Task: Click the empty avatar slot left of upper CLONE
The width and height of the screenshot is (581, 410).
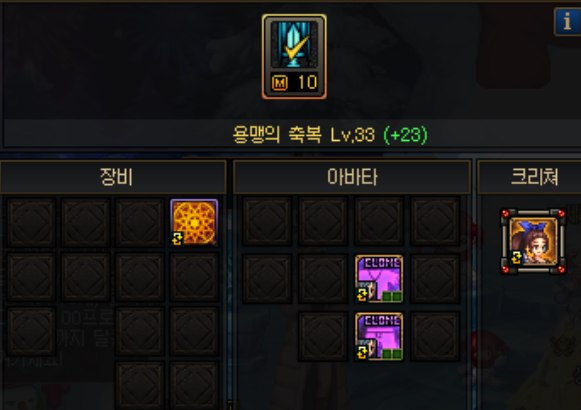Action: (x=323, y=279)
